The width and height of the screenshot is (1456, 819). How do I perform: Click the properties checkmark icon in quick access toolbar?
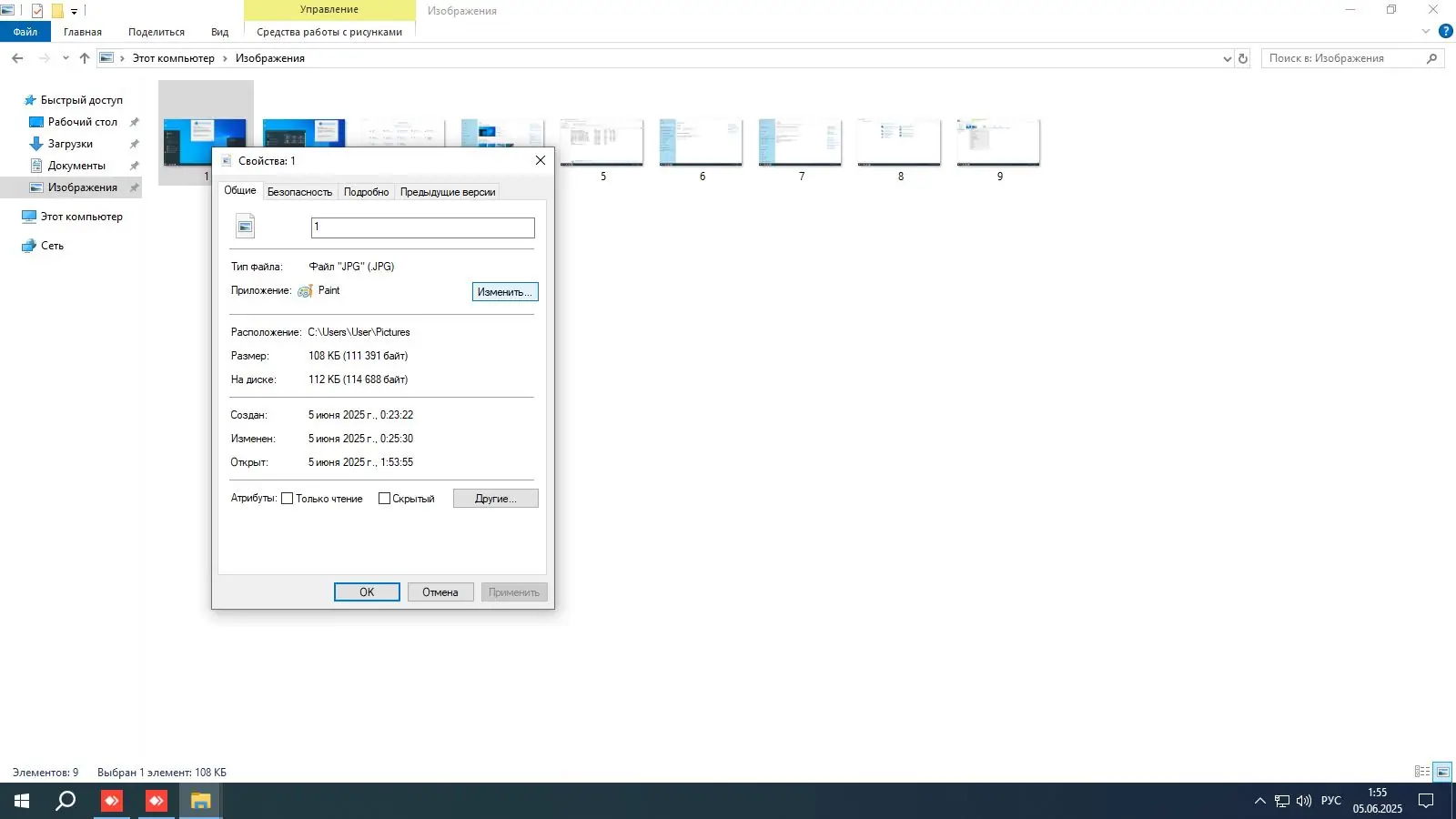pos(38,9)
